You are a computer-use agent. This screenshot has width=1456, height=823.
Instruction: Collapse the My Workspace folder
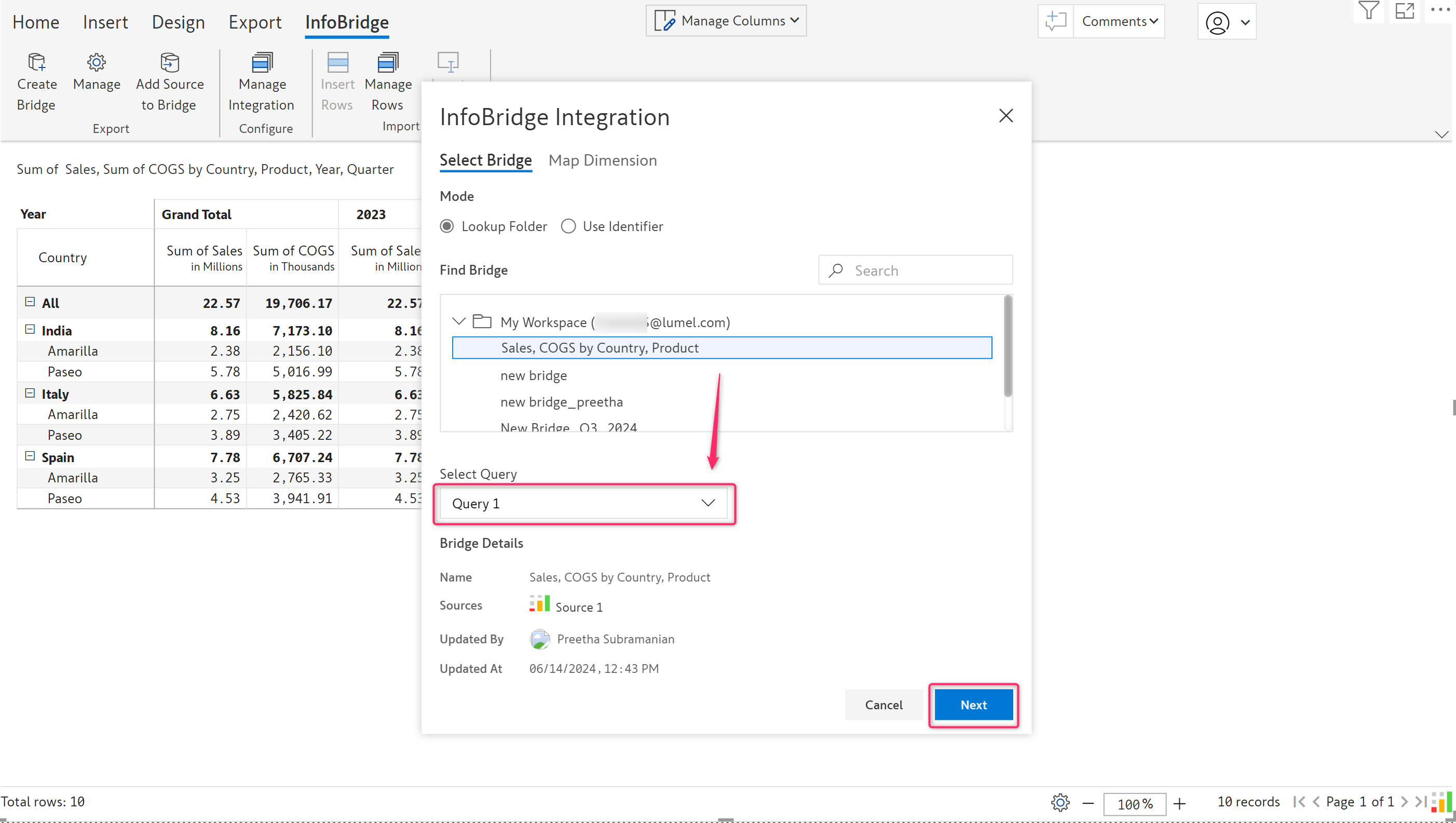(458, 321)
